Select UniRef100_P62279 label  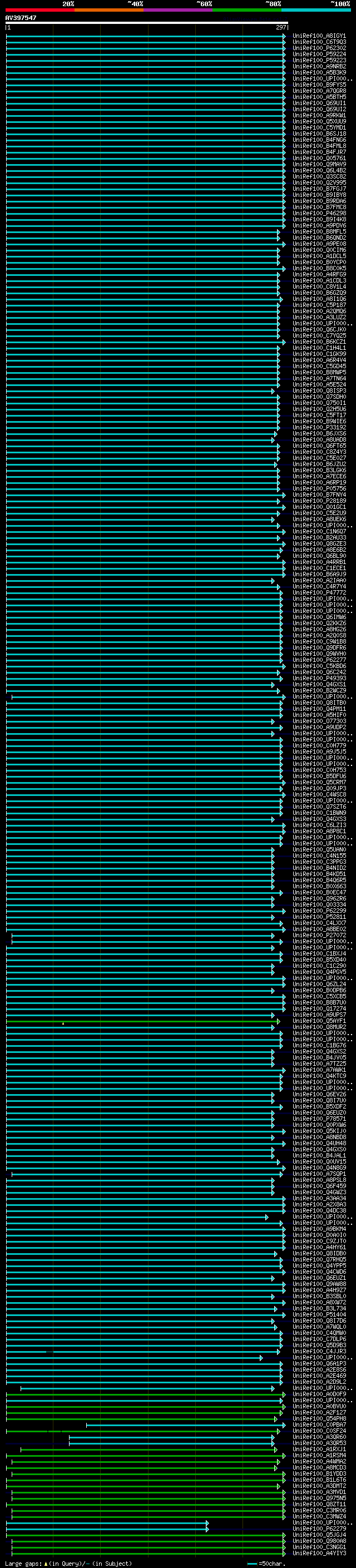point(319,1529)
